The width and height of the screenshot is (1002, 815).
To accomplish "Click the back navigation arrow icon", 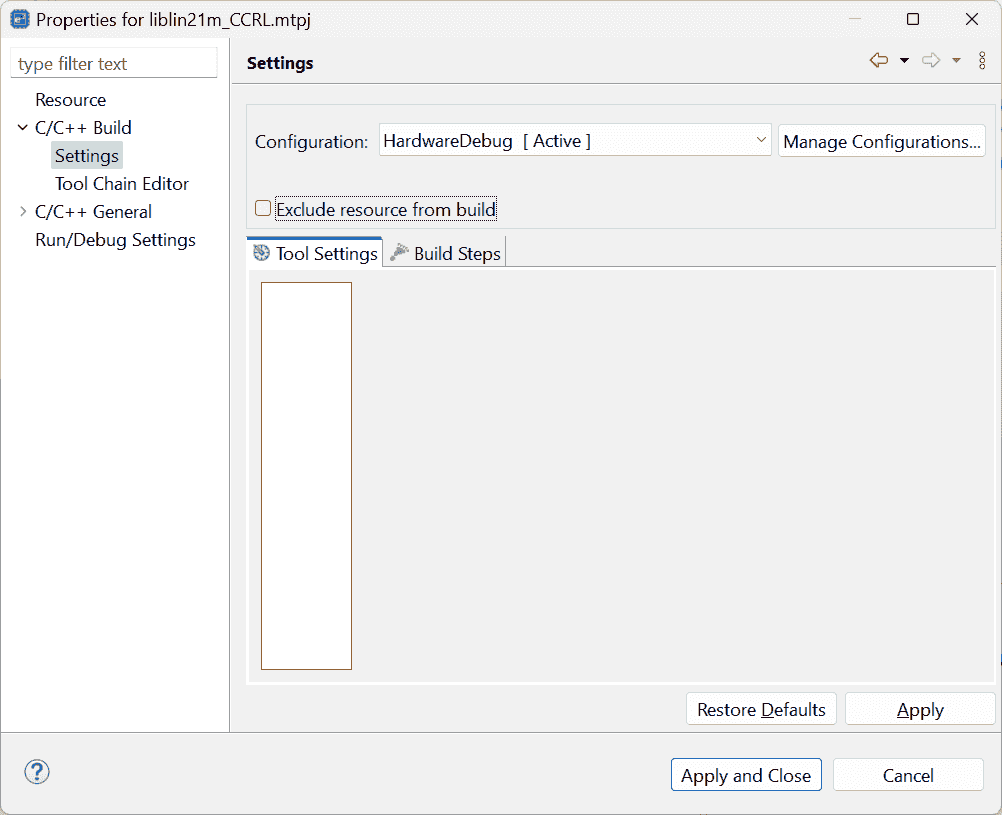I will tap(879, 61).
